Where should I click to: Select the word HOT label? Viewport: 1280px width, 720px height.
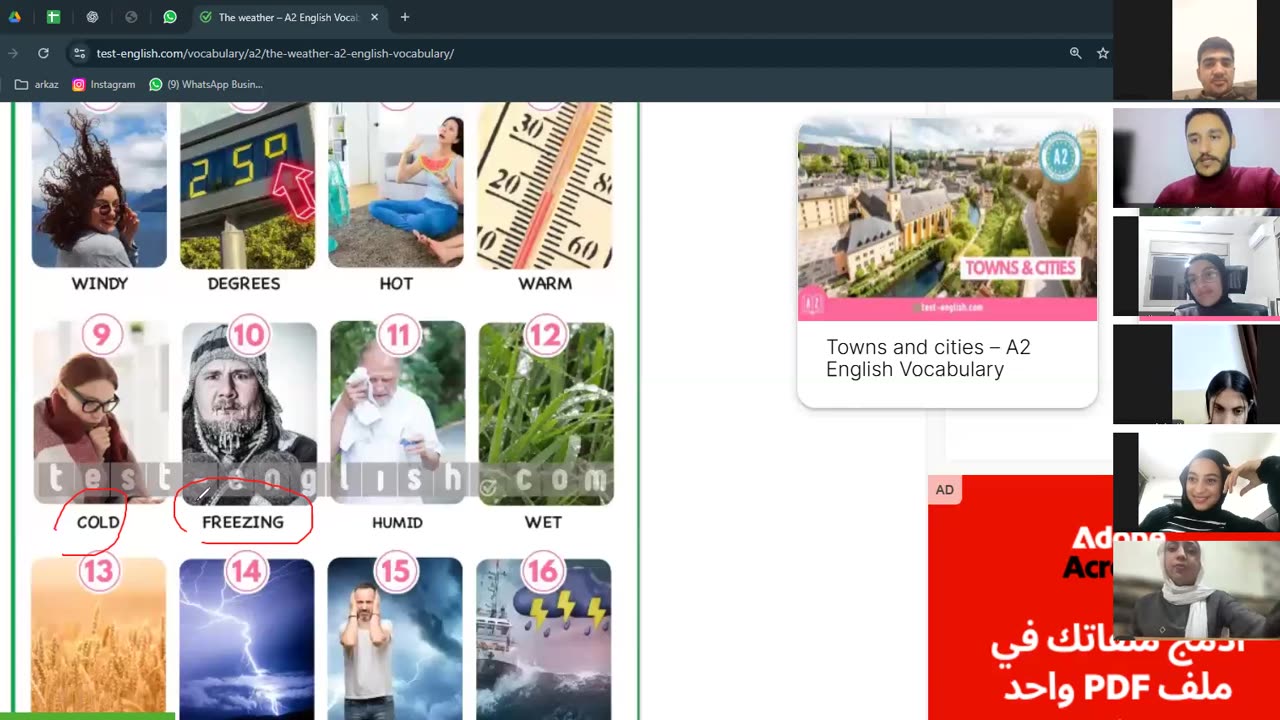click(x=396, y=284)
